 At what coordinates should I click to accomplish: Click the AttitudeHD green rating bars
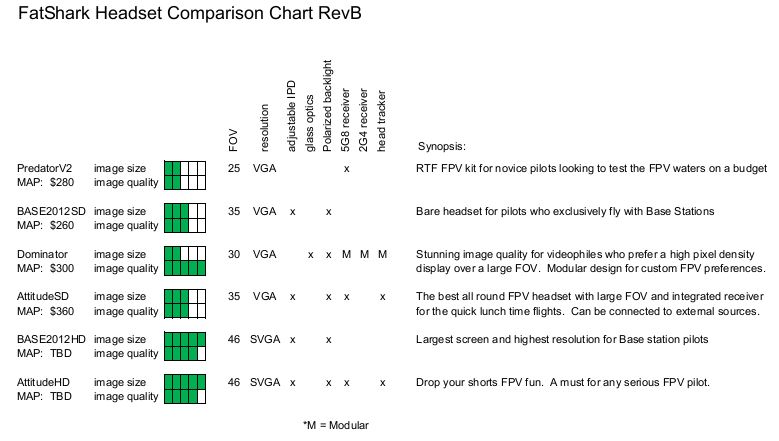coord(185,390)
